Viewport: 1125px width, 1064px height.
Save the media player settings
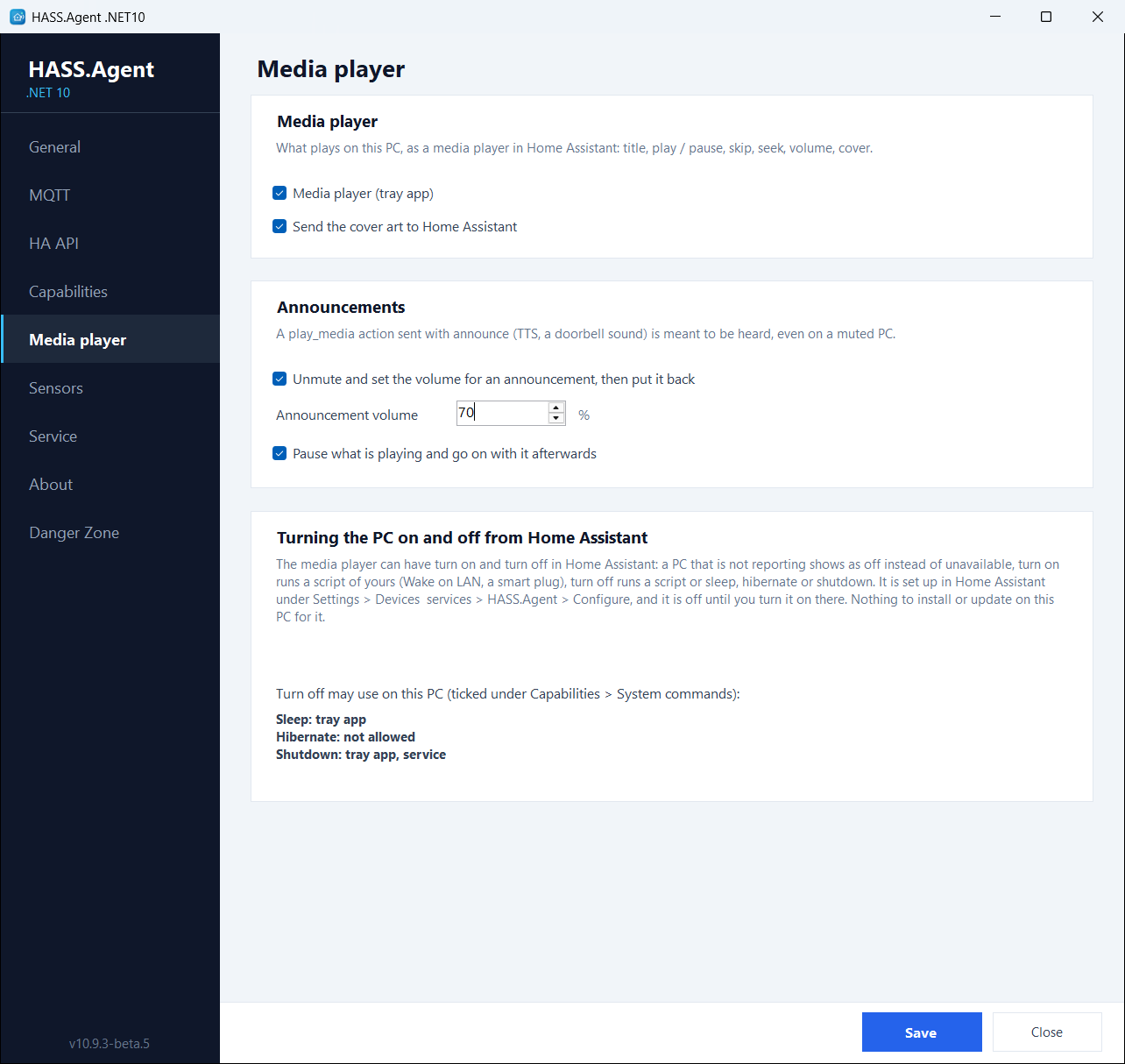click(922, 1032)
